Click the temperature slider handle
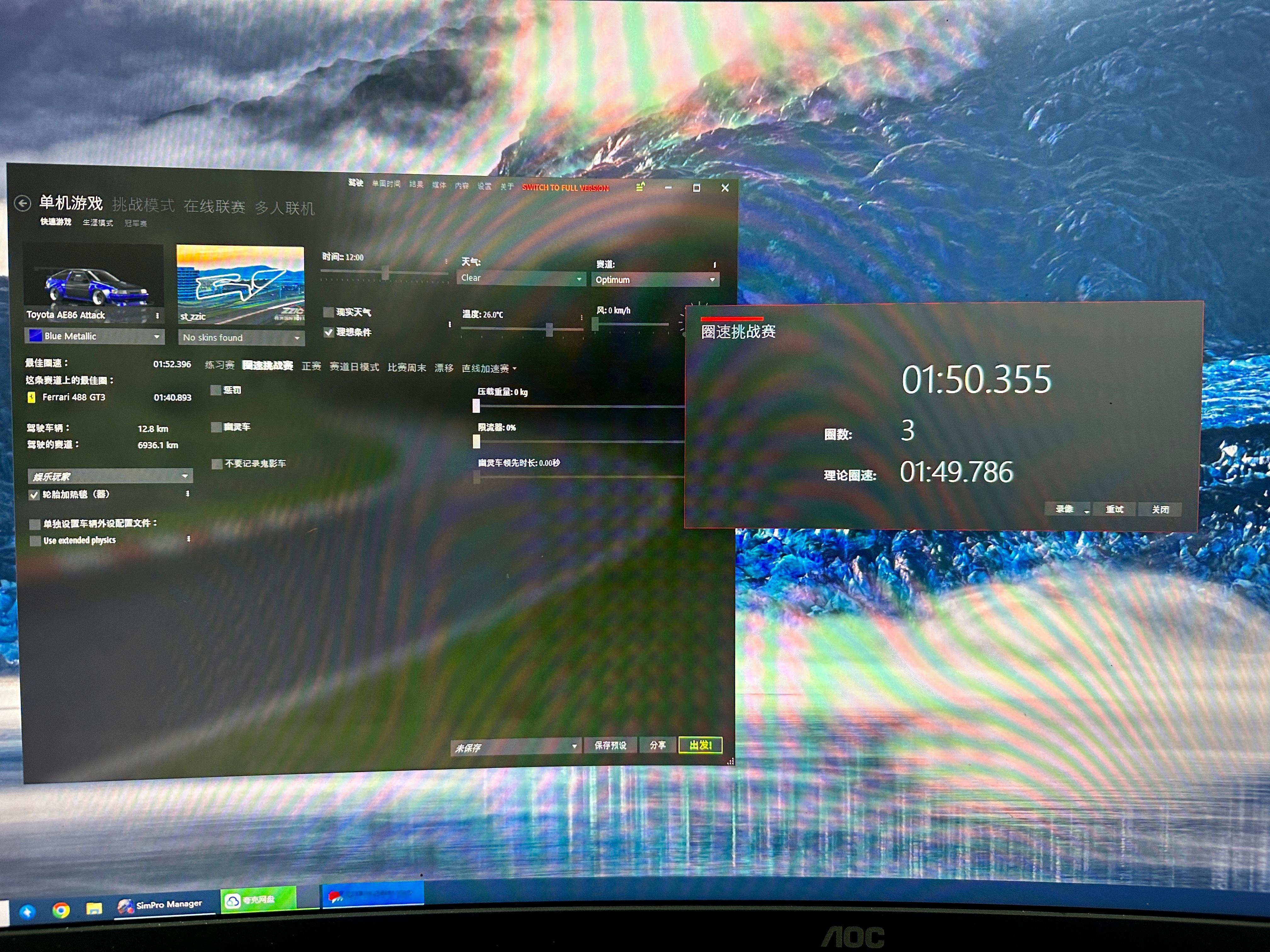This screenshot has width=1270, height=952. pos(549,329)
